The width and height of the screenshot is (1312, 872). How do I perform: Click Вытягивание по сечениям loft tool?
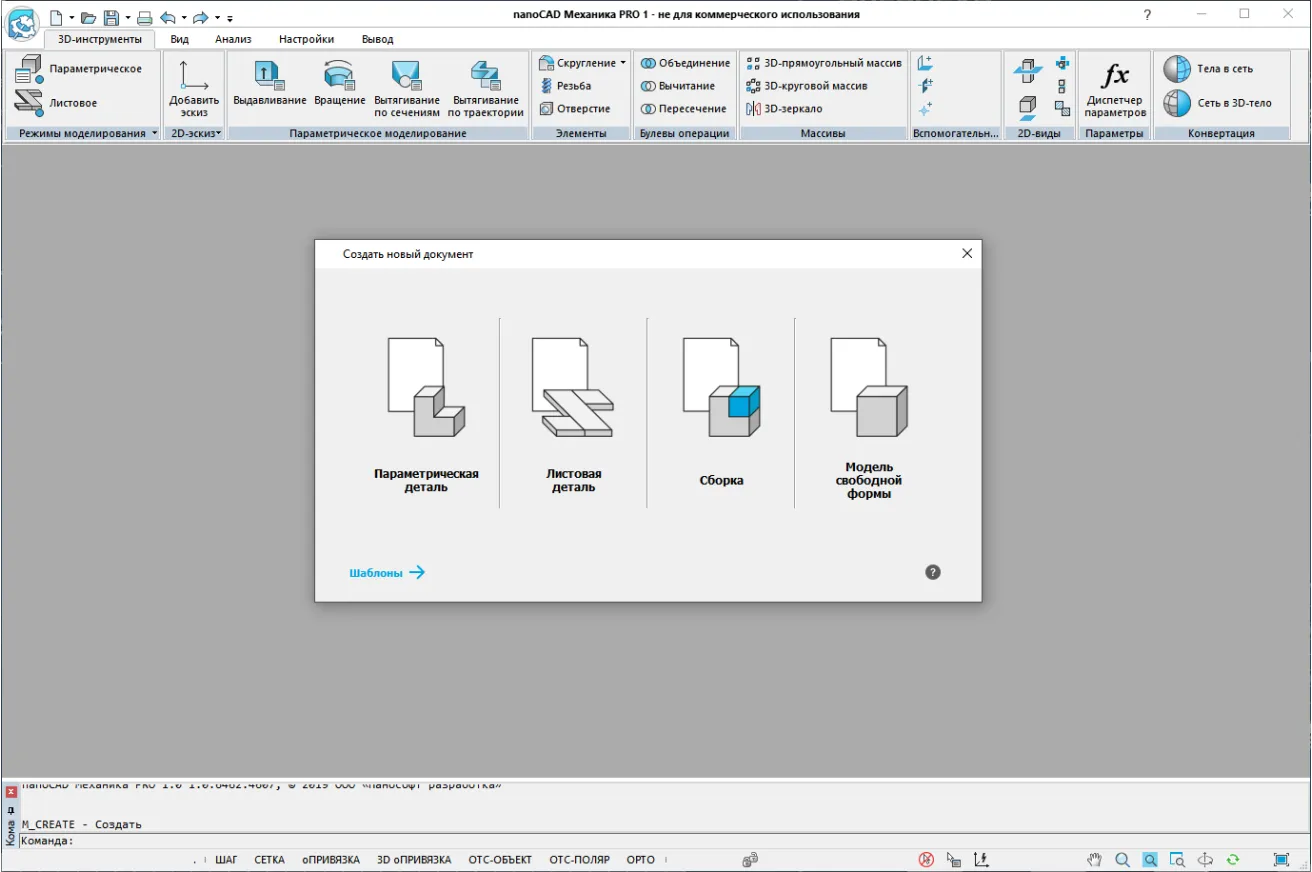coord(407,75)
